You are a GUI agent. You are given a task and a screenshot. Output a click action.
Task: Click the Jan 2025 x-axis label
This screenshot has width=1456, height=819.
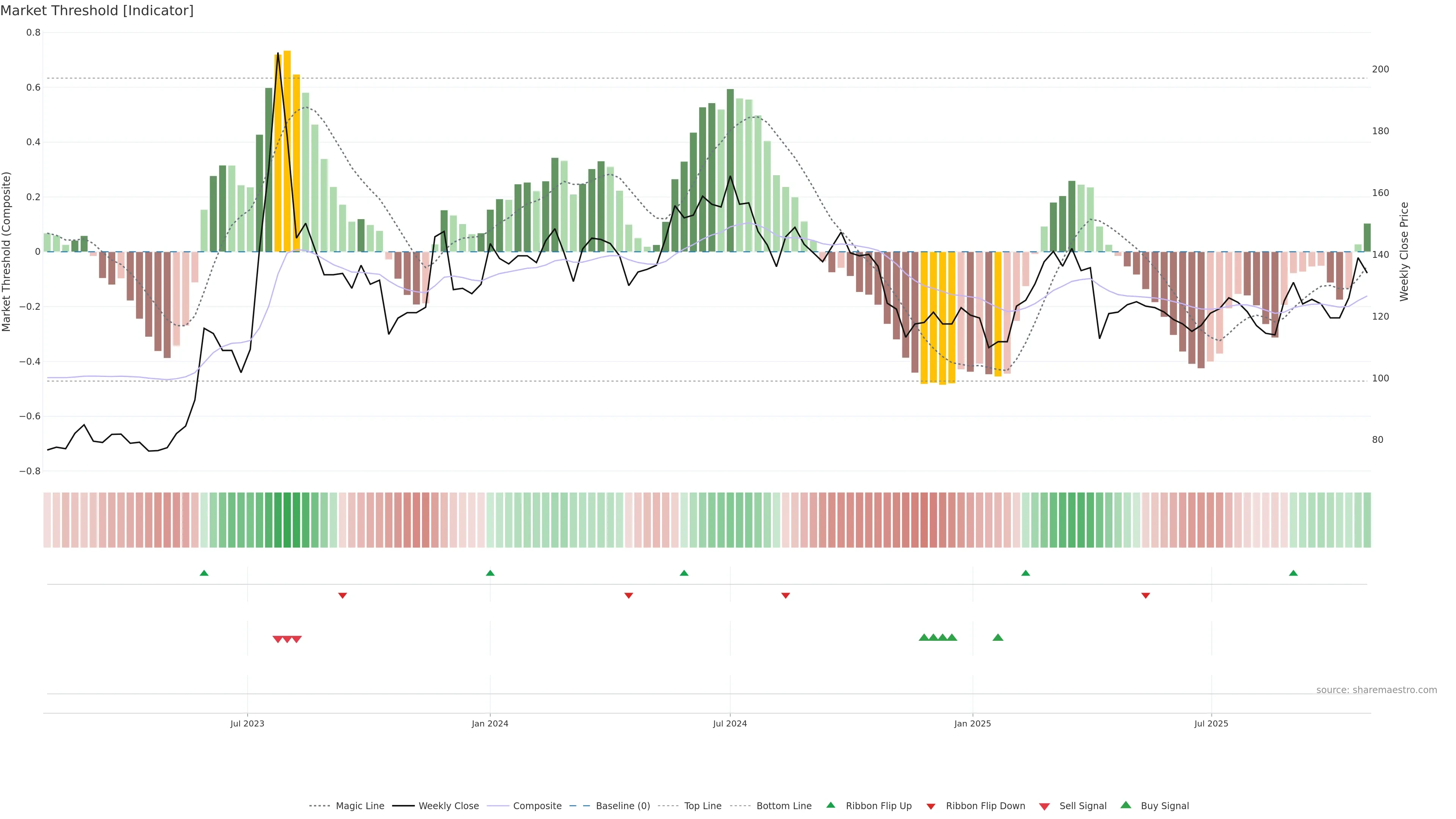[x=972, y=723]
